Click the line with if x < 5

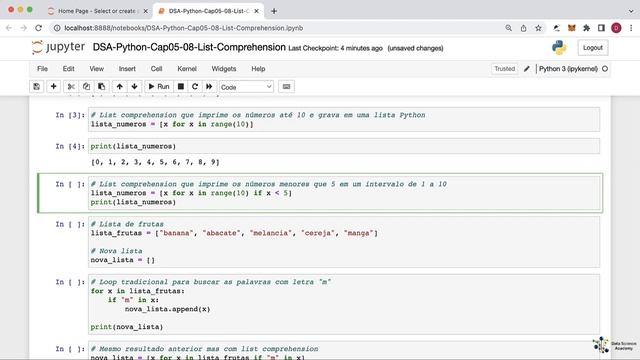pos(191,193)
